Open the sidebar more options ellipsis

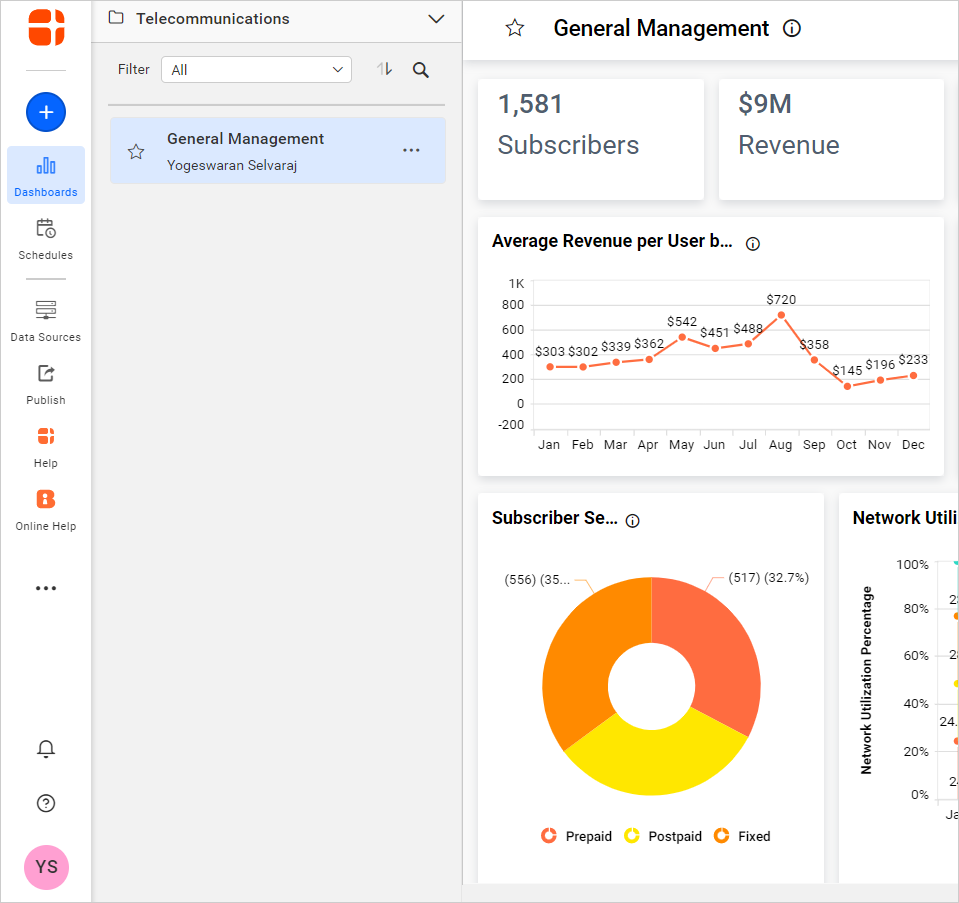(46, 588)
